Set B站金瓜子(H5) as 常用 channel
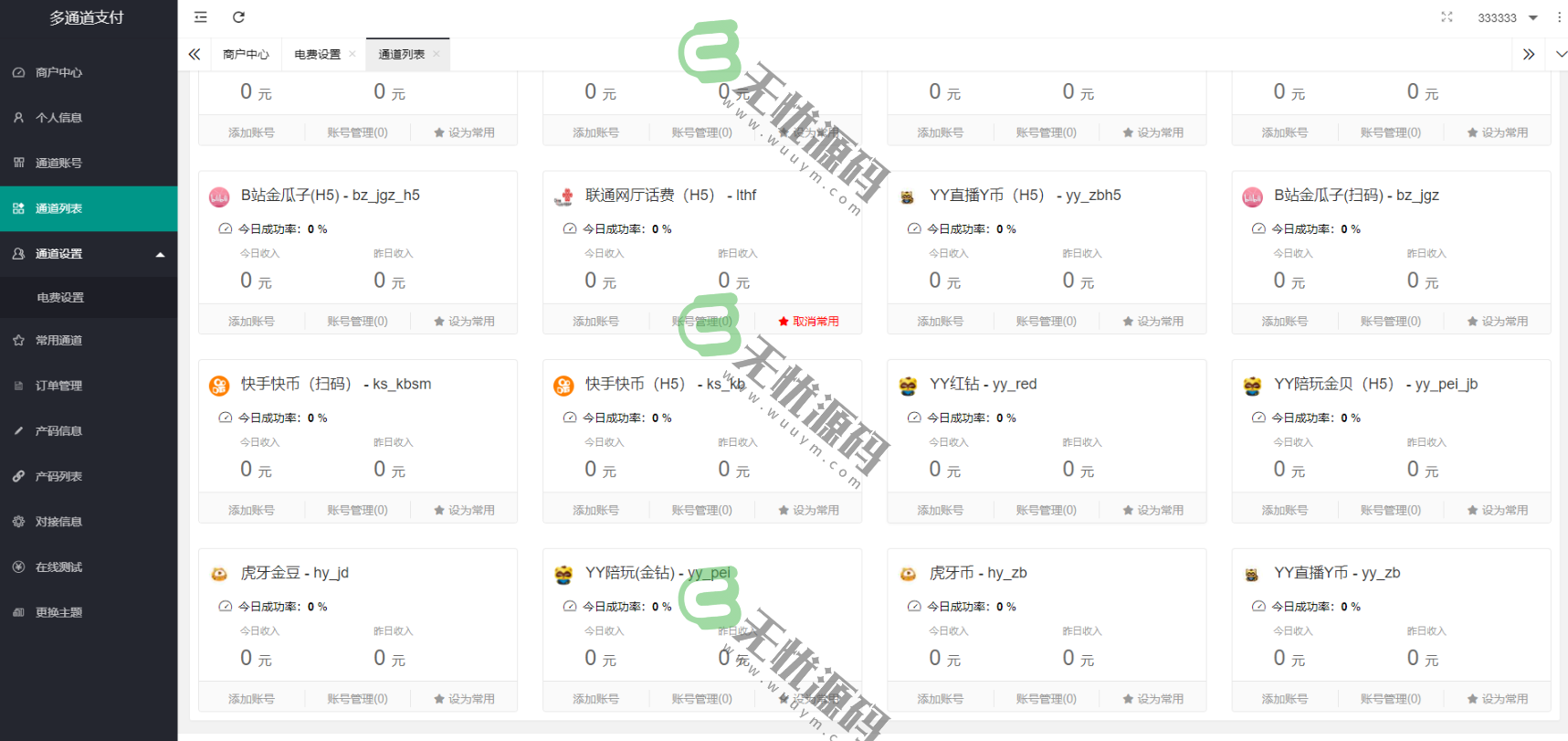The image size is (1568, 741). (464, 321)
